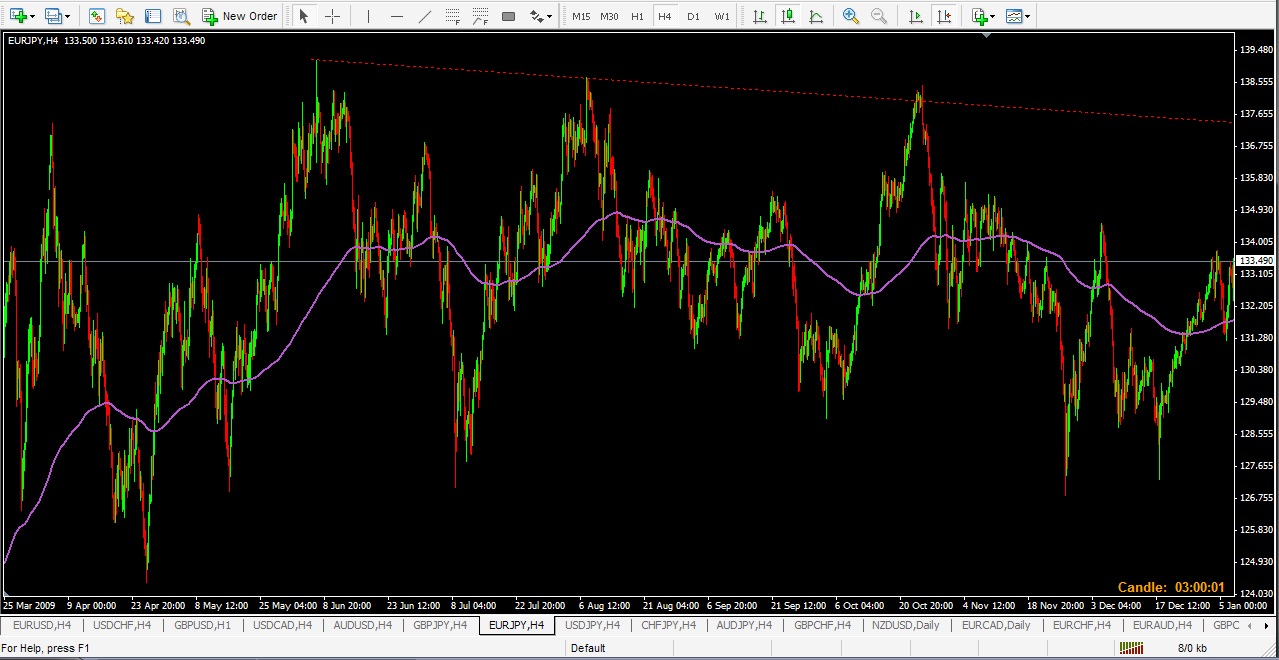This screenshot has width=1279, height=660.
Task: Toggle the chart Auto Scroll button
Action: pos(915,16)
